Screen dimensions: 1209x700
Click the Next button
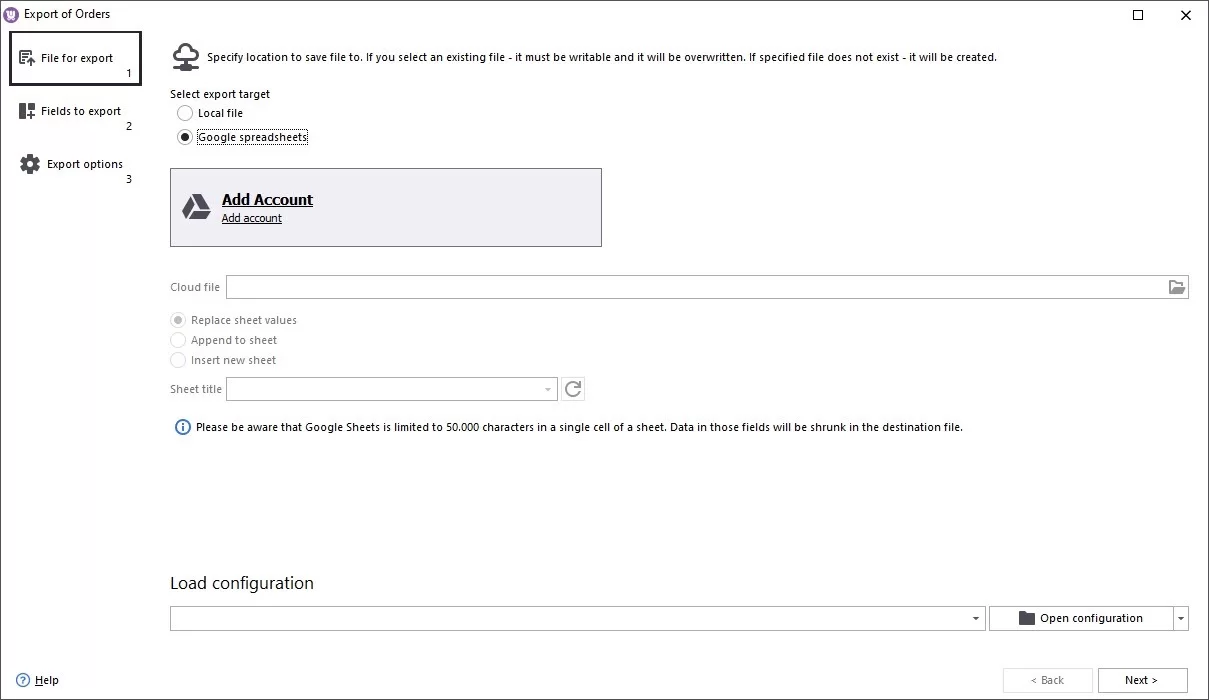(1142, 680)
